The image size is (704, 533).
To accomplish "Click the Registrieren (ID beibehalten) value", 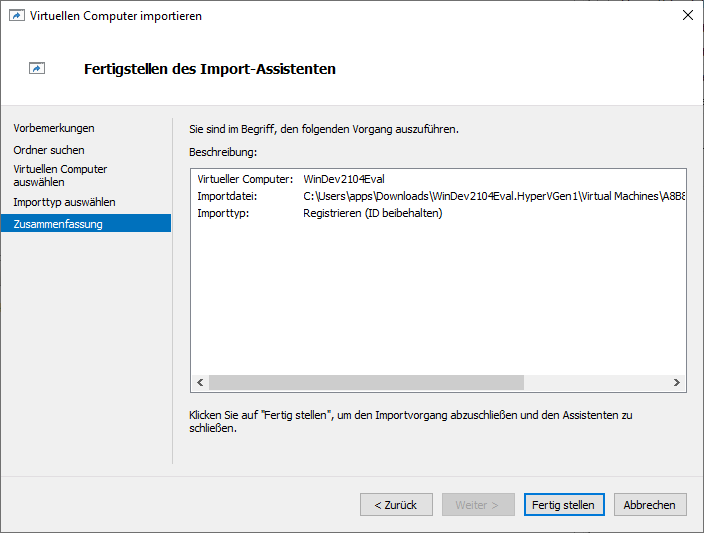I will point(372,213).
